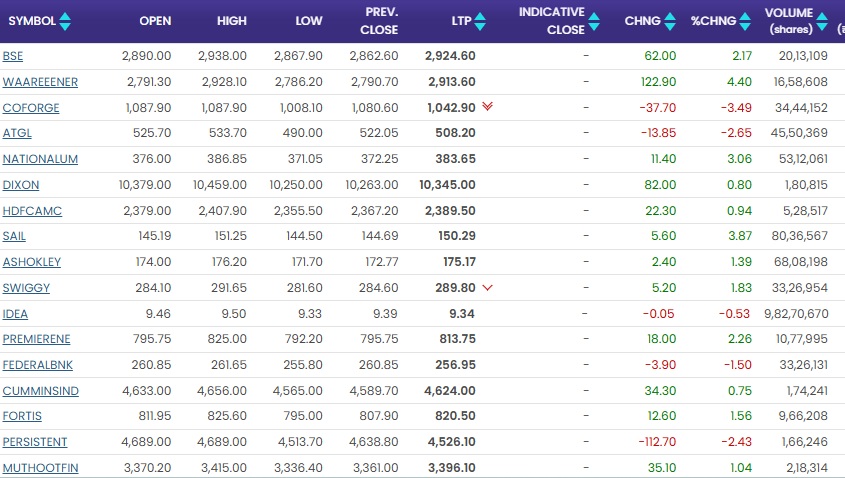The height and width of the screenshot is (478, 845).
Task: Click sort arrows next to INDICATIVE CLOSE
Action: [x=596, y=21]
